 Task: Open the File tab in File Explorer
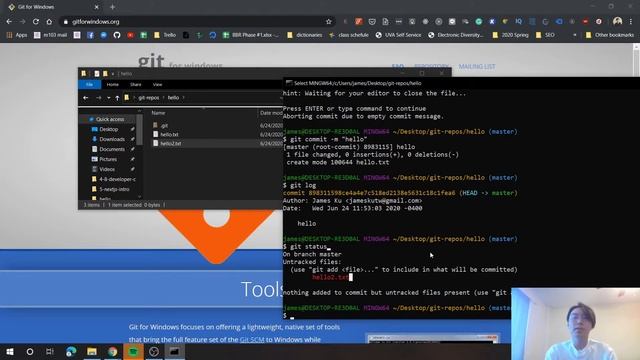[x=89, y=84]
